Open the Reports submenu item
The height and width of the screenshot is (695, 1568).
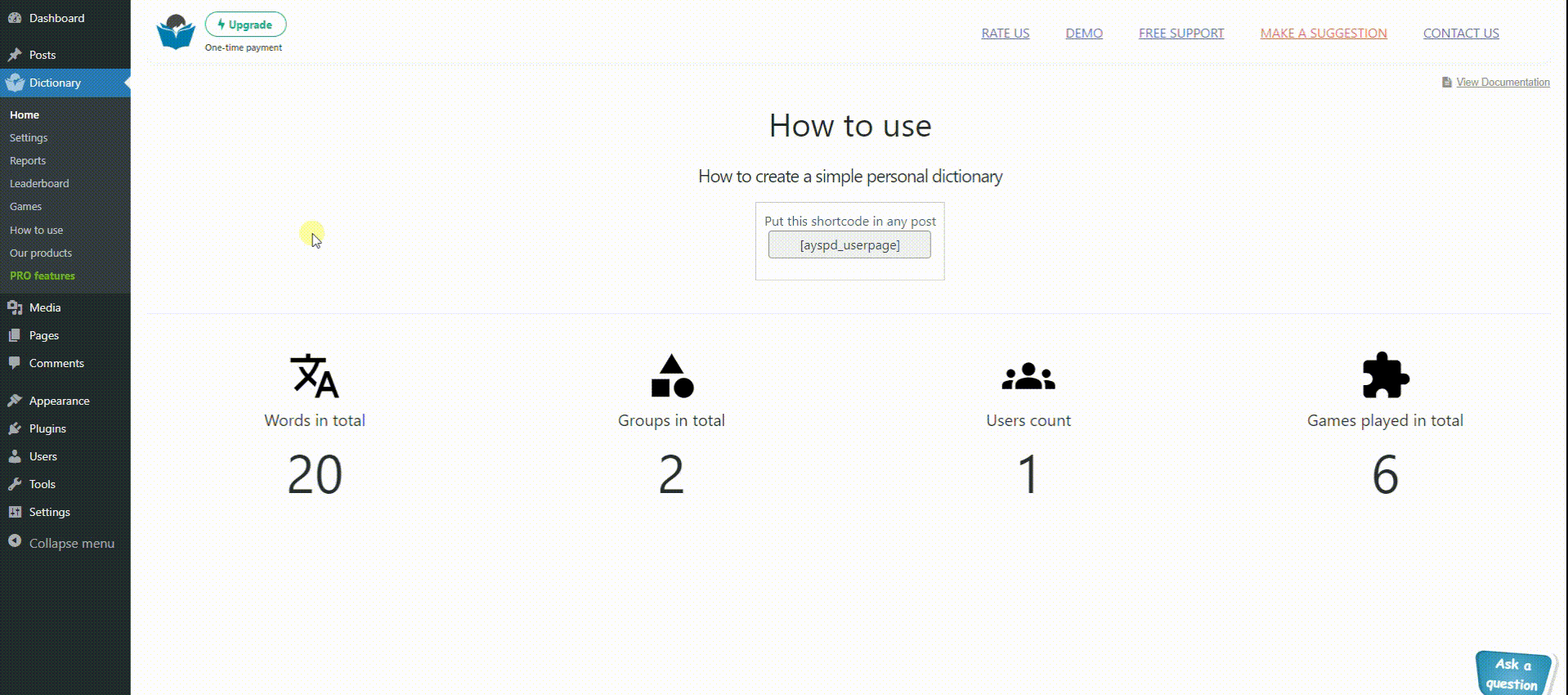pos(28,161)
